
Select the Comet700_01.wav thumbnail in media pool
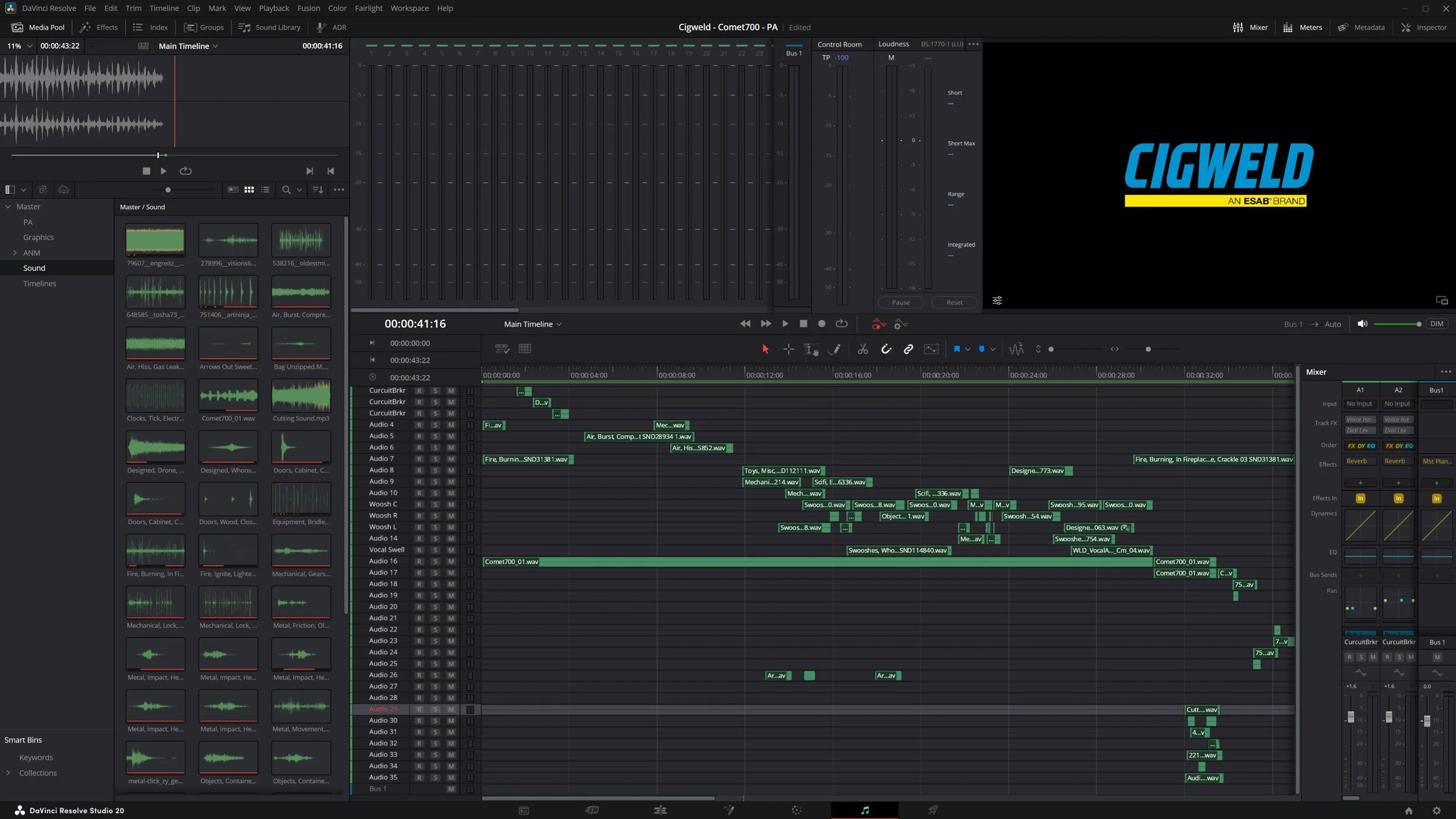[228, 397]
